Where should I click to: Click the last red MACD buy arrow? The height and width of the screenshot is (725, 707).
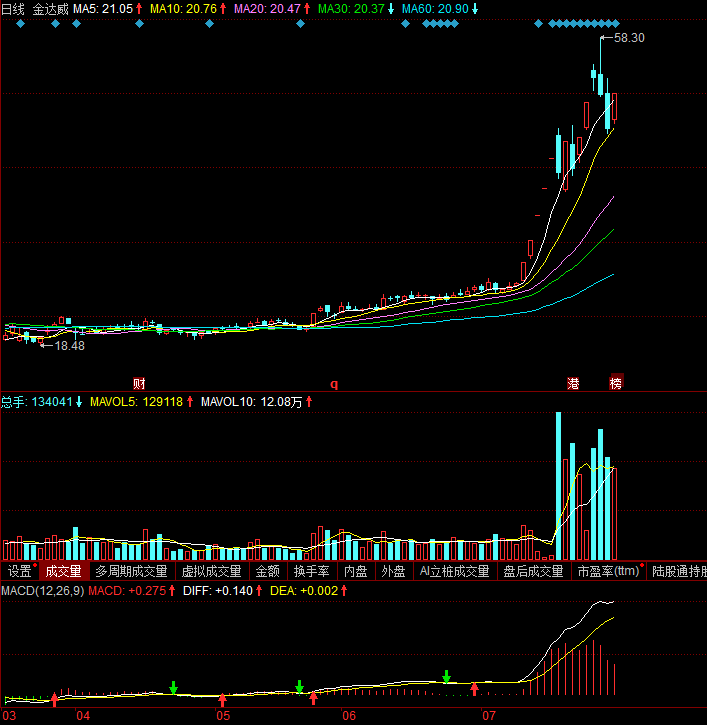click(474, 688)
